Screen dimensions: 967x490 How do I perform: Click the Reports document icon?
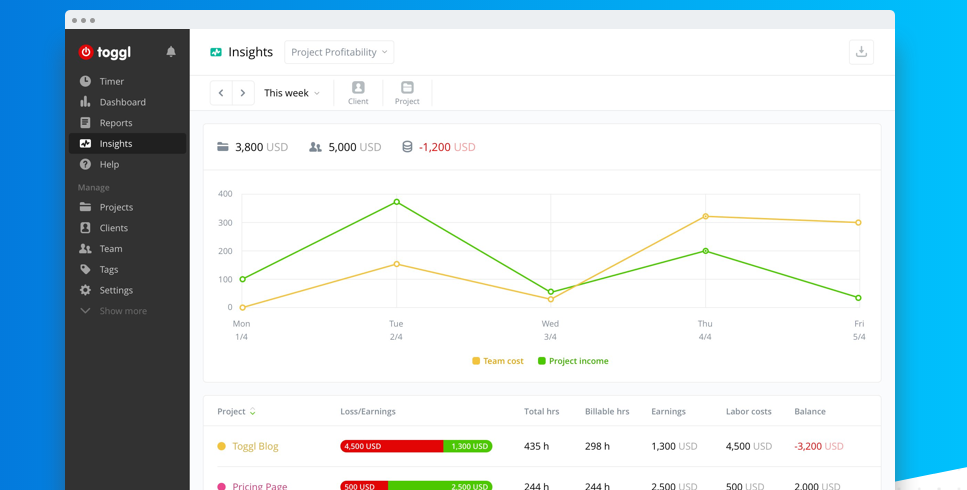click(x=85, y=123)
